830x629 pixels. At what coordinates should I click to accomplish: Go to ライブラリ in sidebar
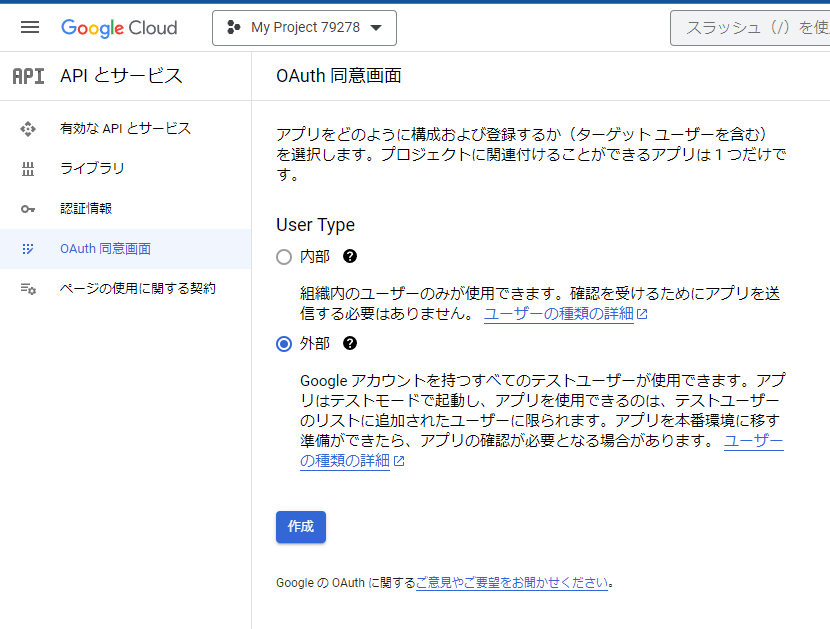125,168
